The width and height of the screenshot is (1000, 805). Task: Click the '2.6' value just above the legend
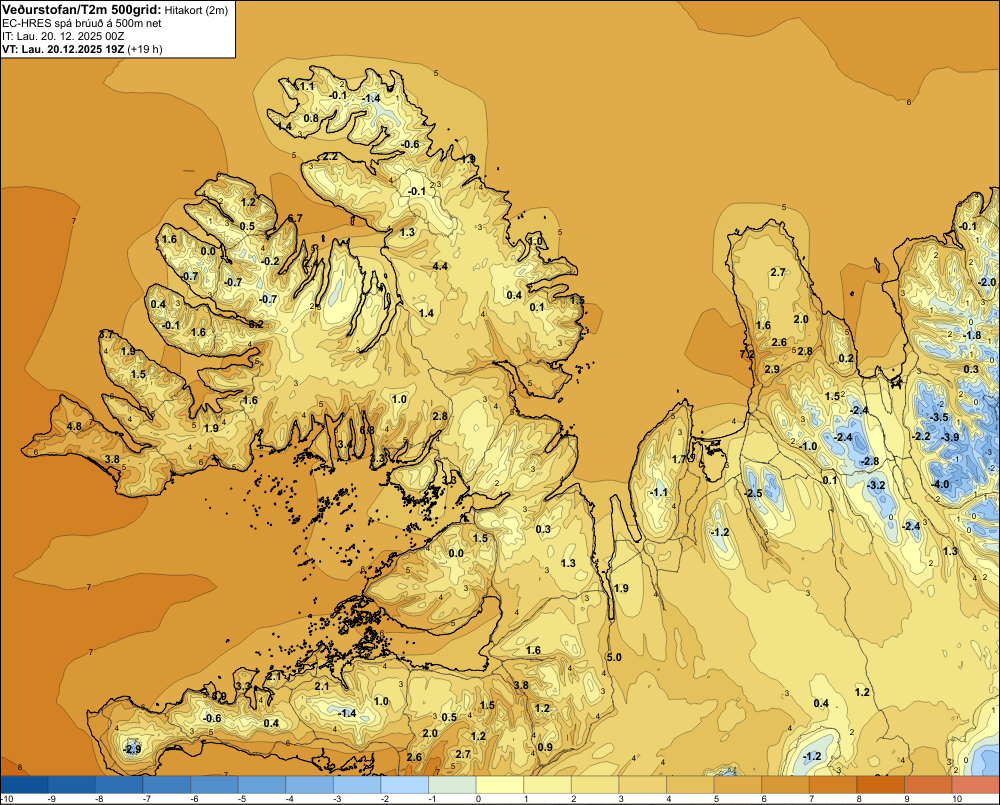click(414, 757)
